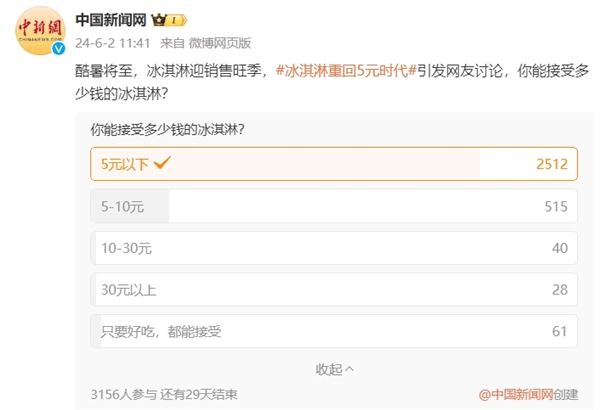This screenshot has width=600, height=410.
Task: Open the 中国新闻网 profile avatar
Action: [x=40, y=31]
